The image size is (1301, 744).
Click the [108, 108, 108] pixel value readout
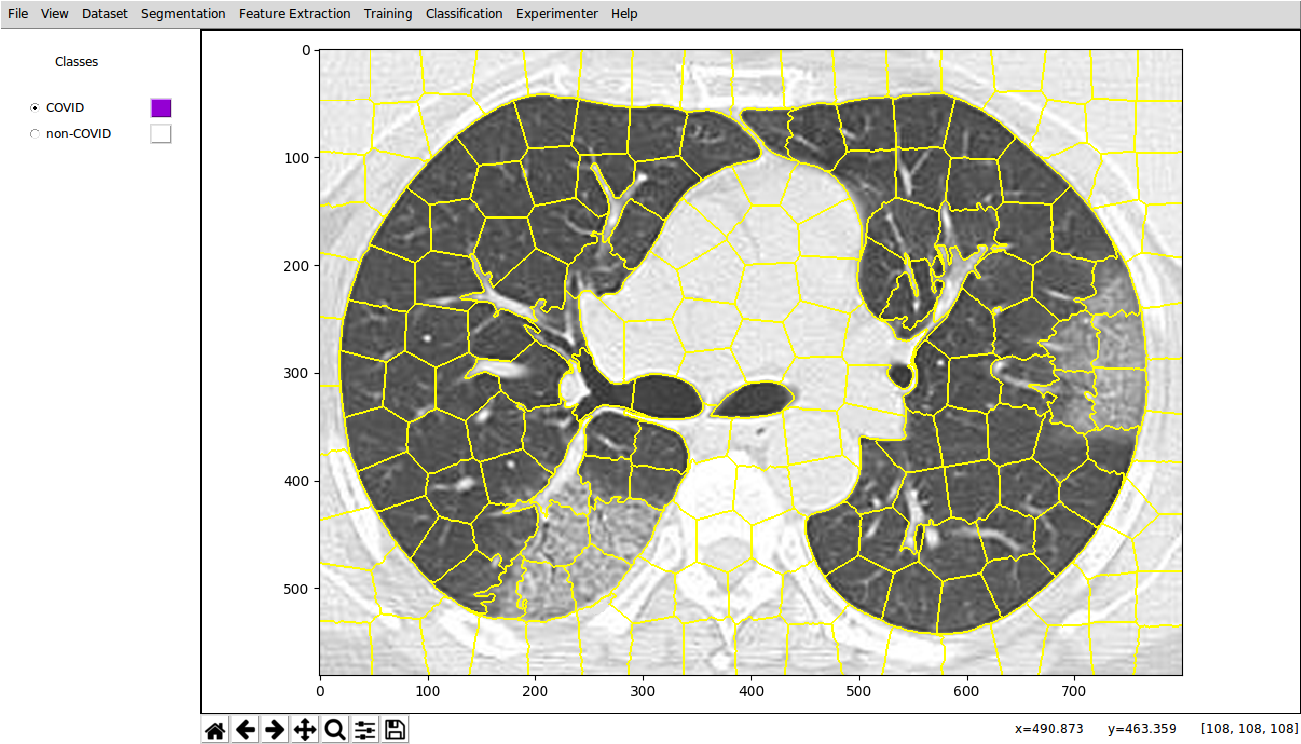pos(1249,728)
